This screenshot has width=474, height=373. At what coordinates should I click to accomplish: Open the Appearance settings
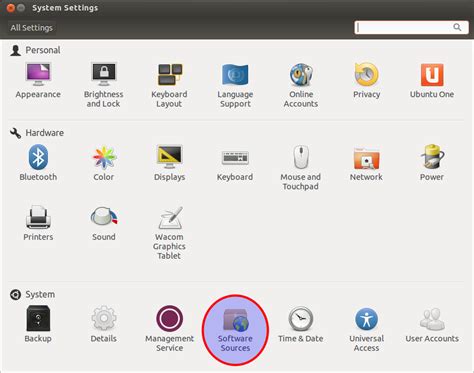[x=38, y=80]
